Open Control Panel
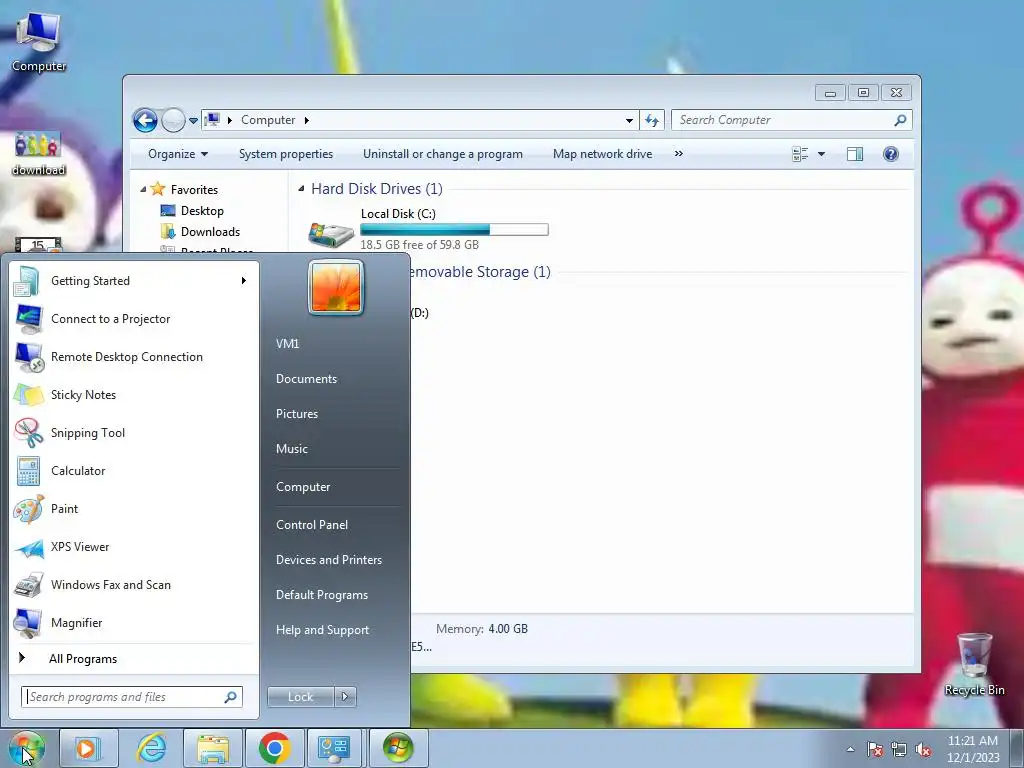Image resolution: width=1024 pixels, height=768 pixels. pos(312,525)
